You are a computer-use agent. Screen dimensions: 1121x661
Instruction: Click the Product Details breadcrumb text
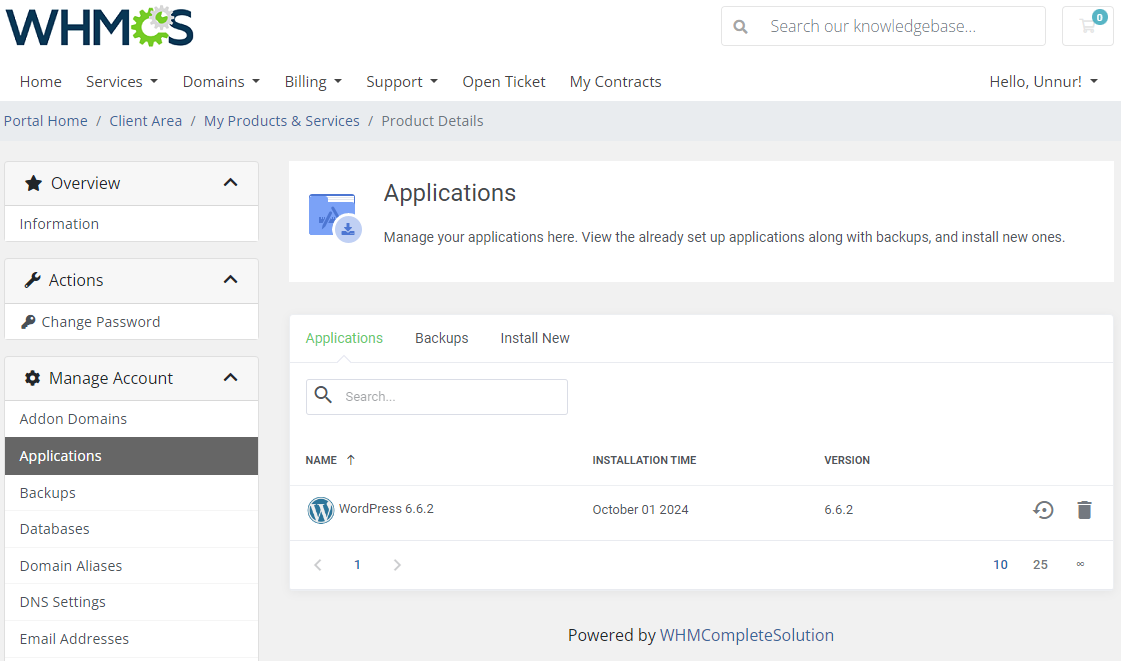tap(433, 121)
